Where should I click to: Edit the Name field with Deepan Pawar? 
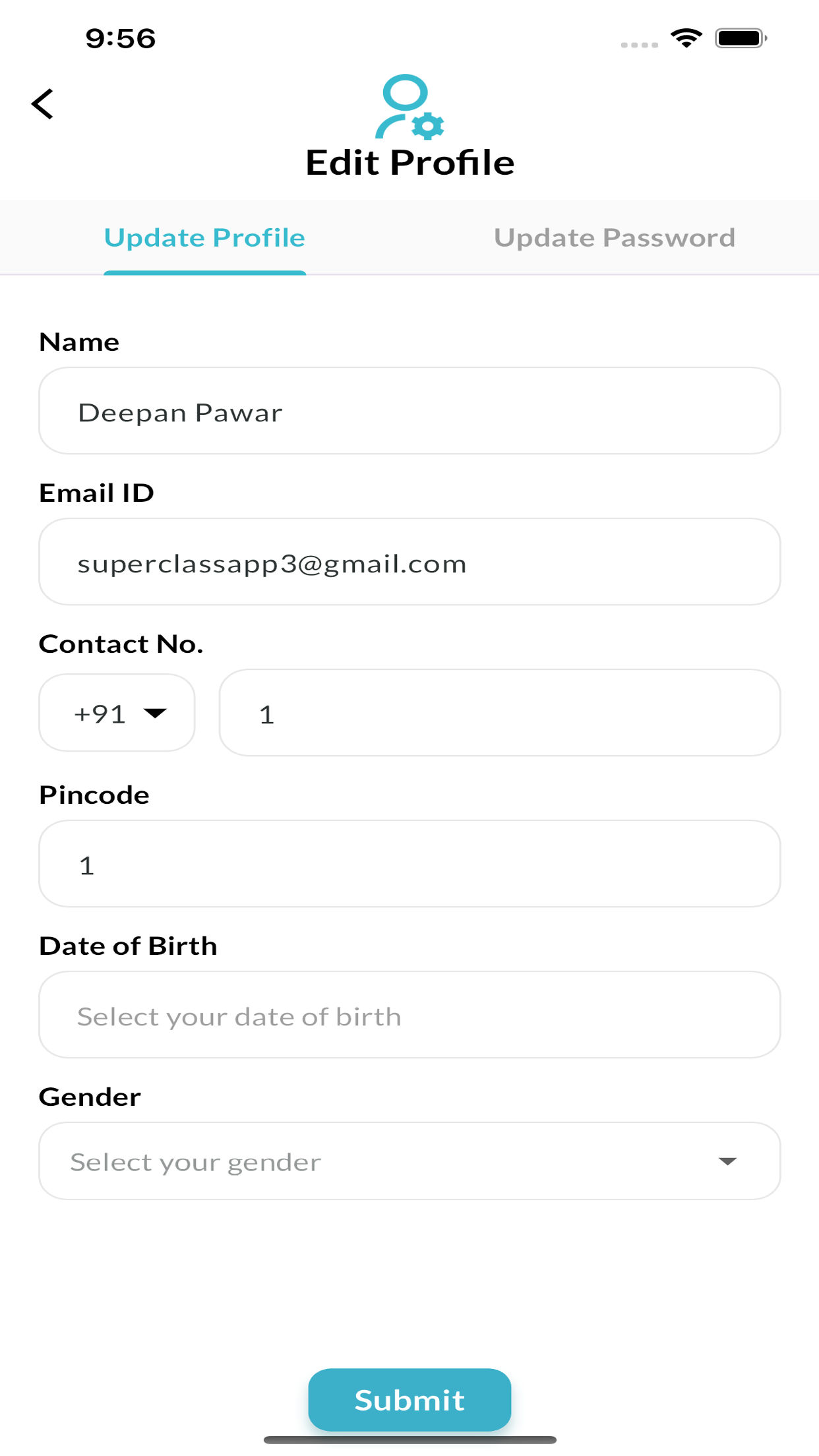409,411
